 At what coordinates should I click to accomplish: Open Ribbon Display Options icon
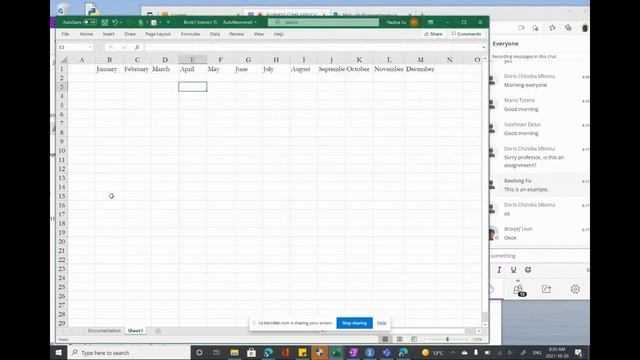tap(431, 22)
